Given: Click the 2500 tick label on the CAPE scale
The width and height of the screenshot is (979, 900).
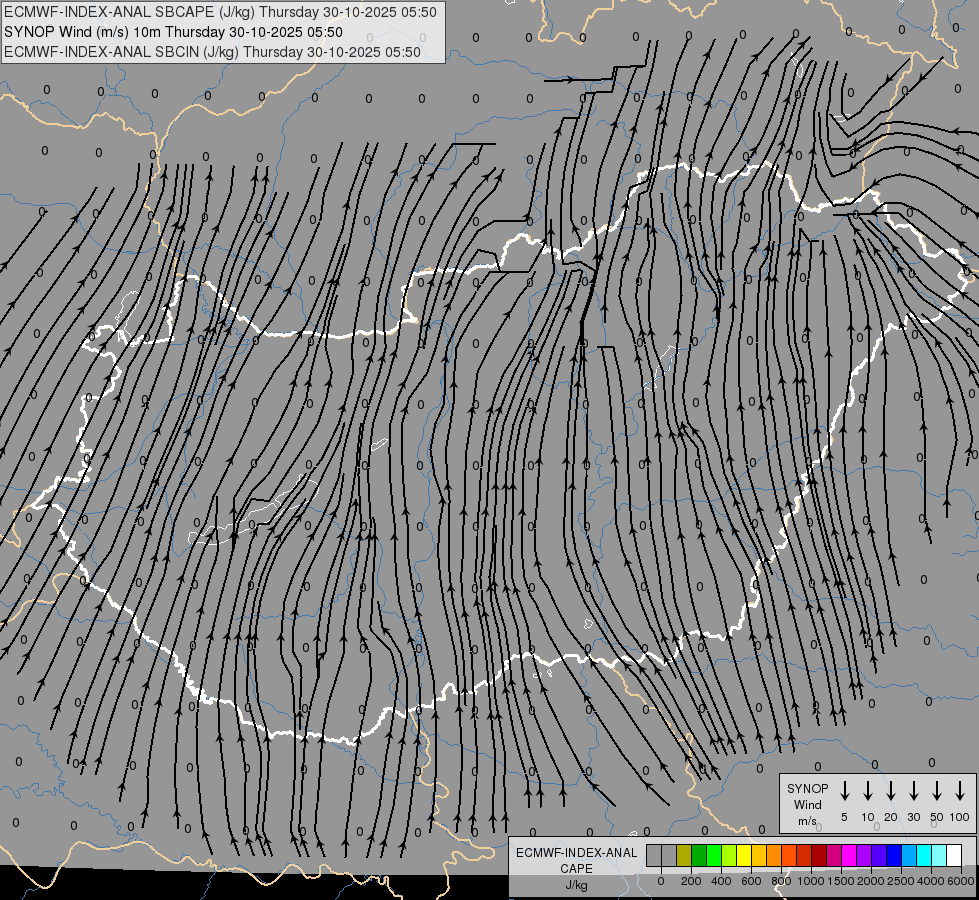Looking at the screenshot, I should click(x=901, y=881).
